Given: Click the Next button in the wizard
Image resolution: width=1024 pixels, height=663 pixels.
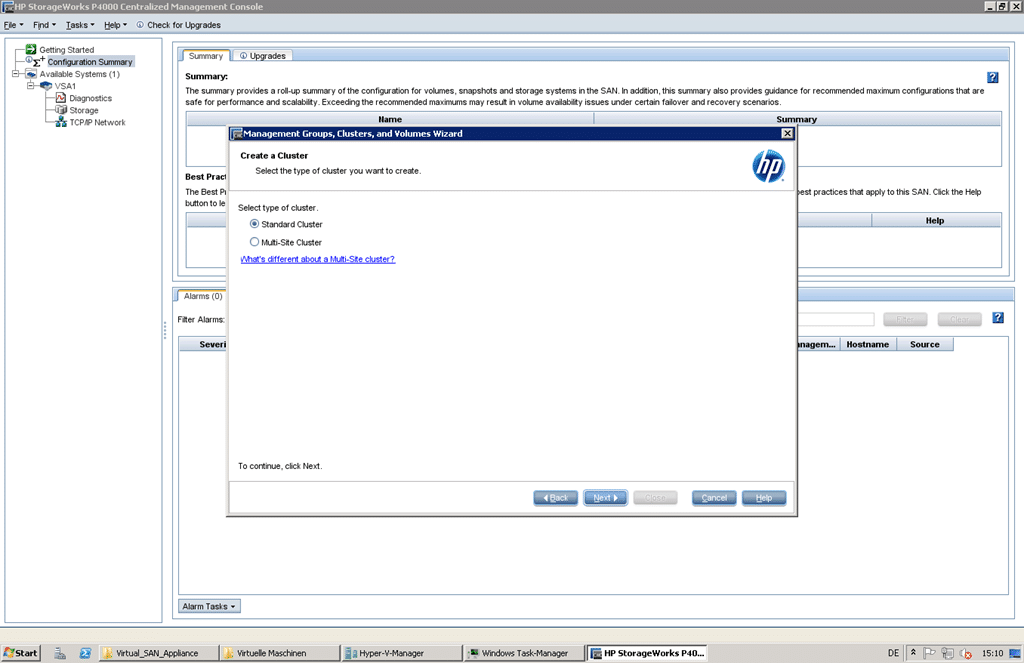Looking at the screenshot, I should [x=605, y=498].
